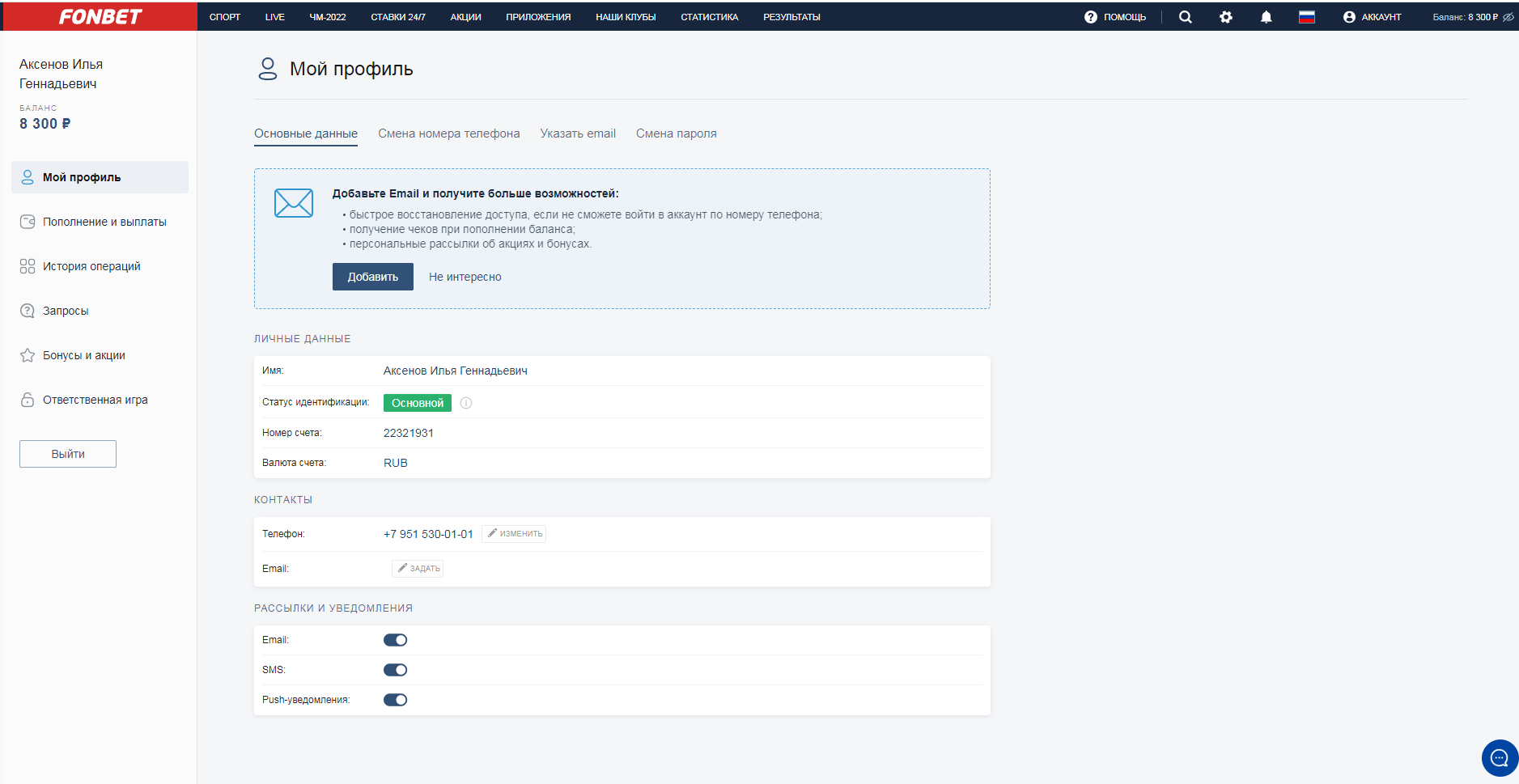The height and width of the screenshot is (784, 1519).
Task: Hide balance using the crossed eye icon
Action: (1508, 17)
